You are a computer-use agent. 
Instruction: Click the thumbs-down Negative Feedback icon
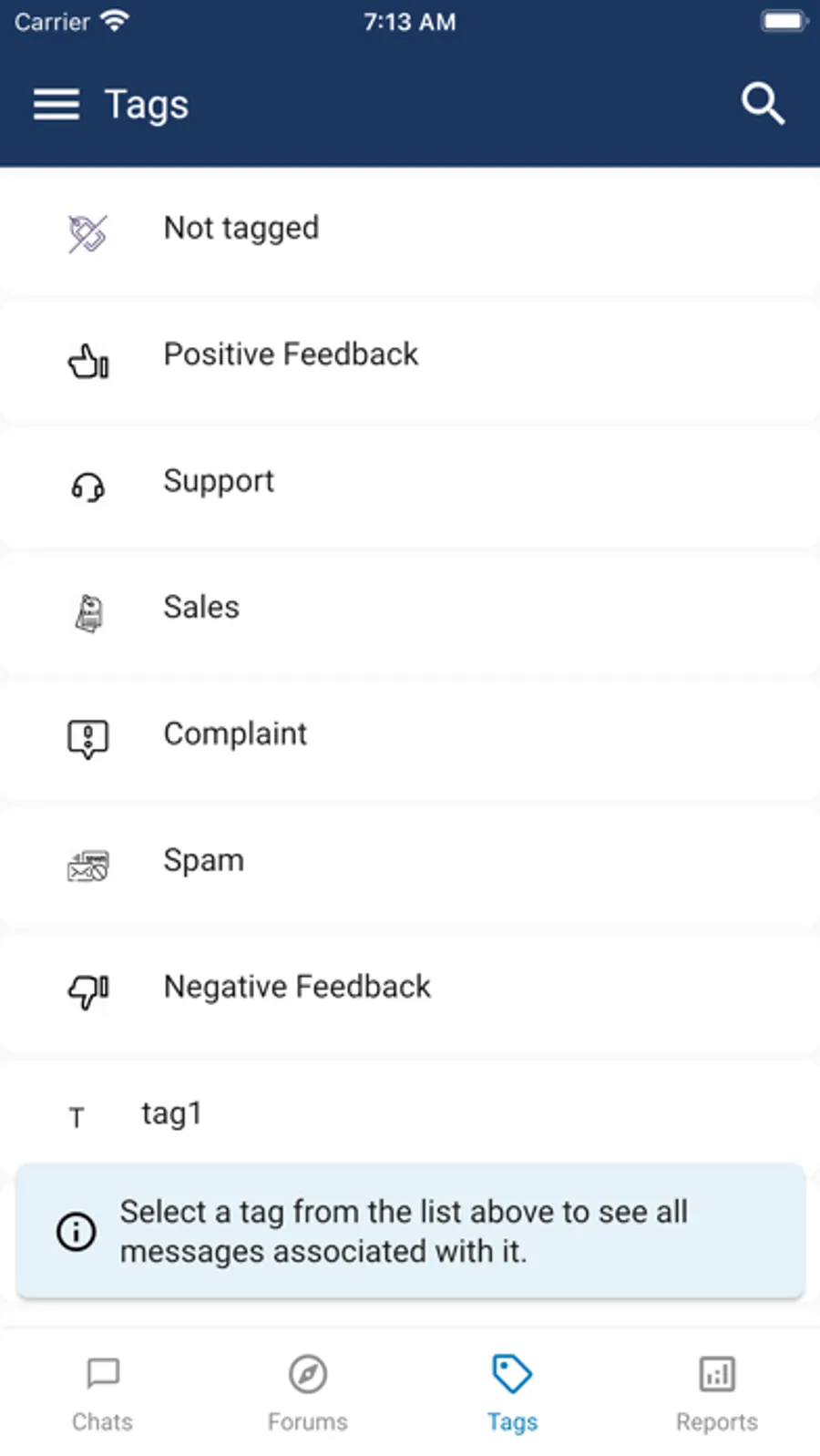click(88, 991)
